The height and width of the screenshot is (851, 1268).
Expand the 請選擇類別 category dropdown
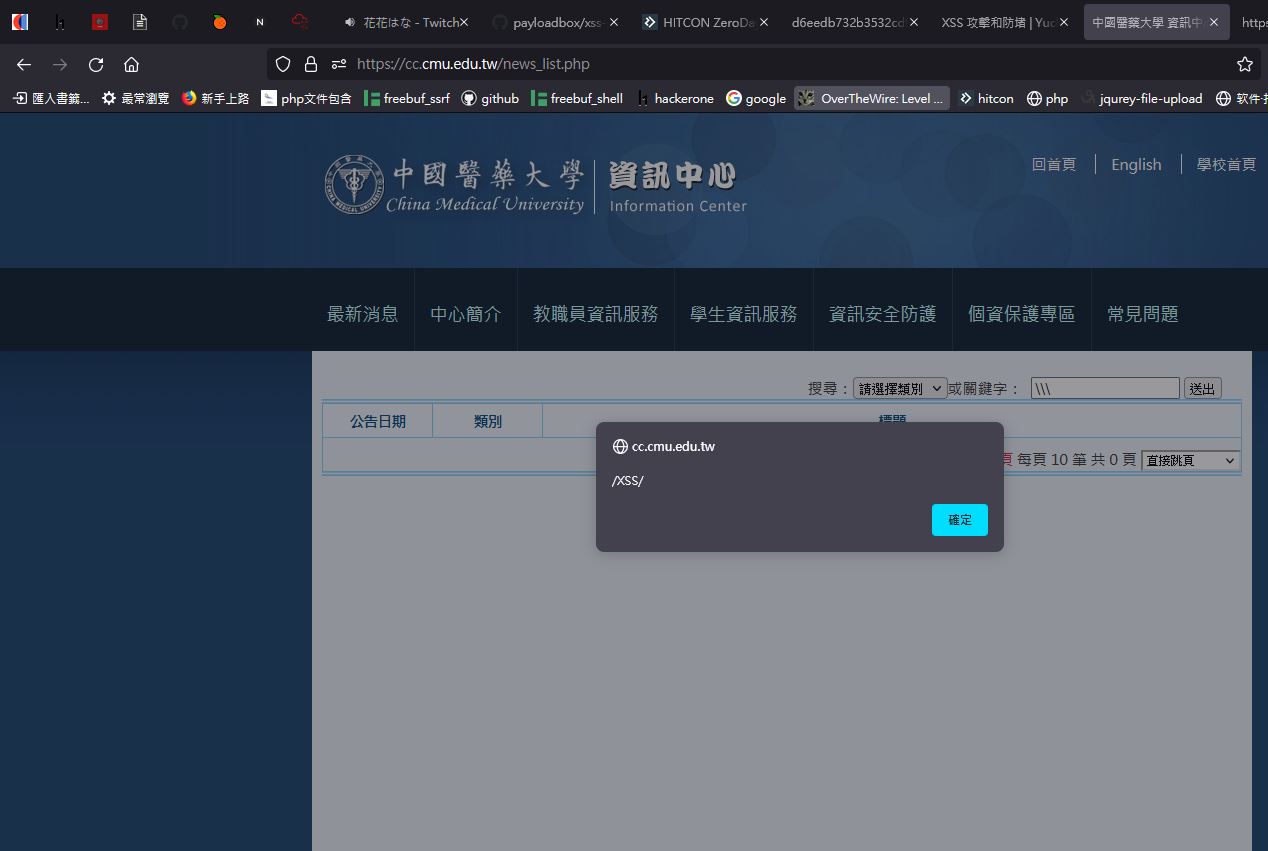tap(900, 388)
